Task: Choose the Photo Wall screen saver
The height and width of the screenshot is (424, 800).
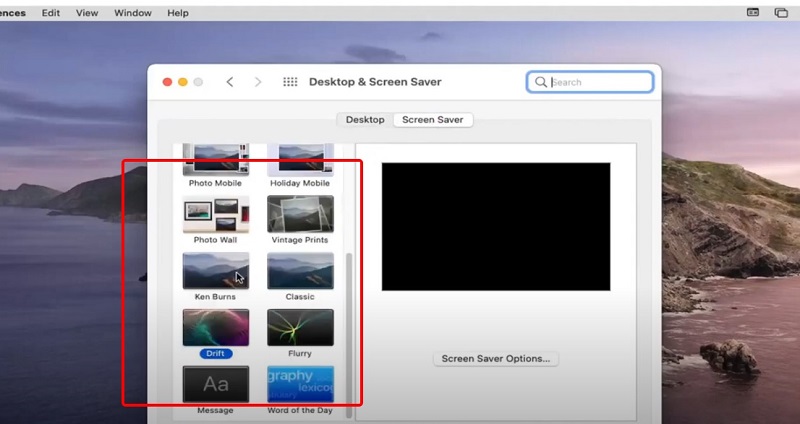Action: point(215,214)
